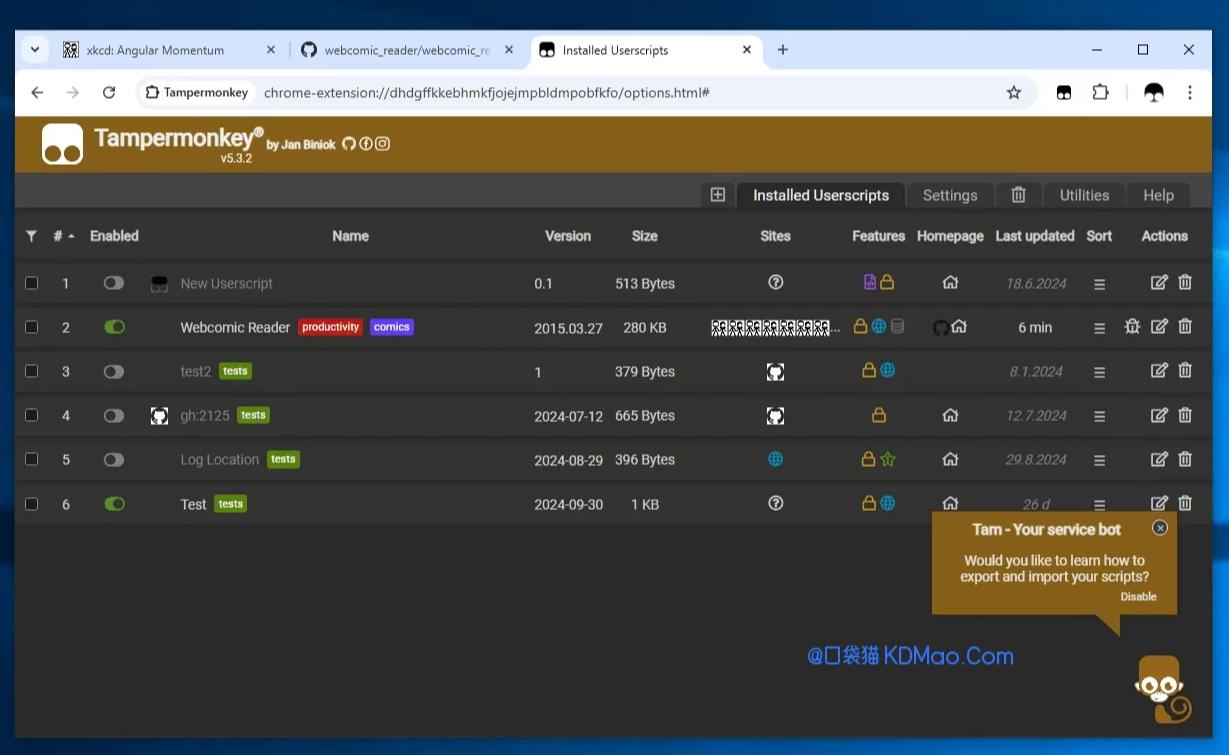Screen dimensions: 1229x755
Task: Click the filter funnel icon in table header
Action: pyautogui.click(x=31, y=236)
